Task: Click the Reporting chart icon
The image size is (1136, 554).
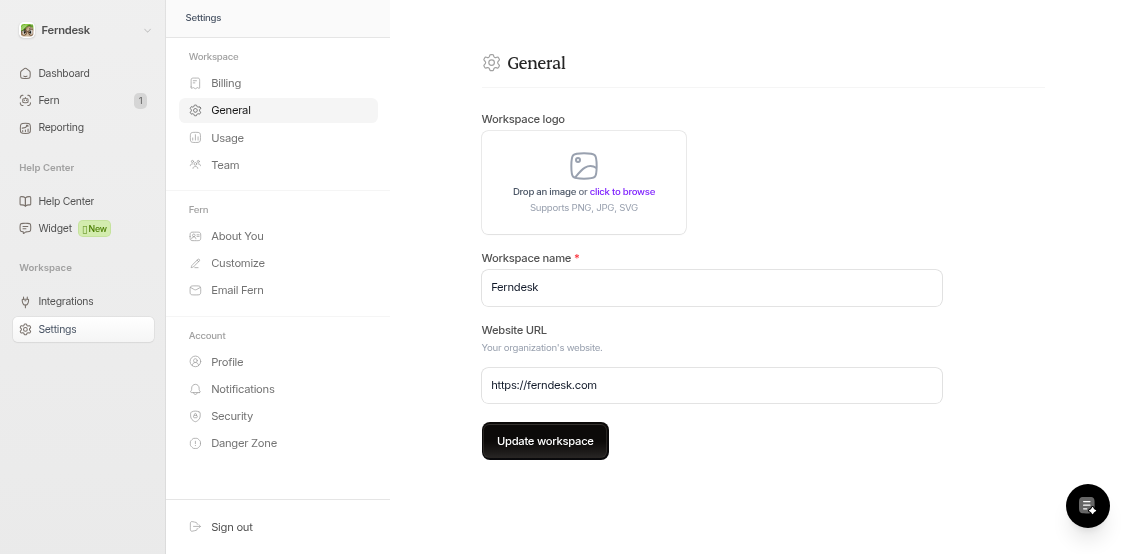Action: tap(25, 127)
